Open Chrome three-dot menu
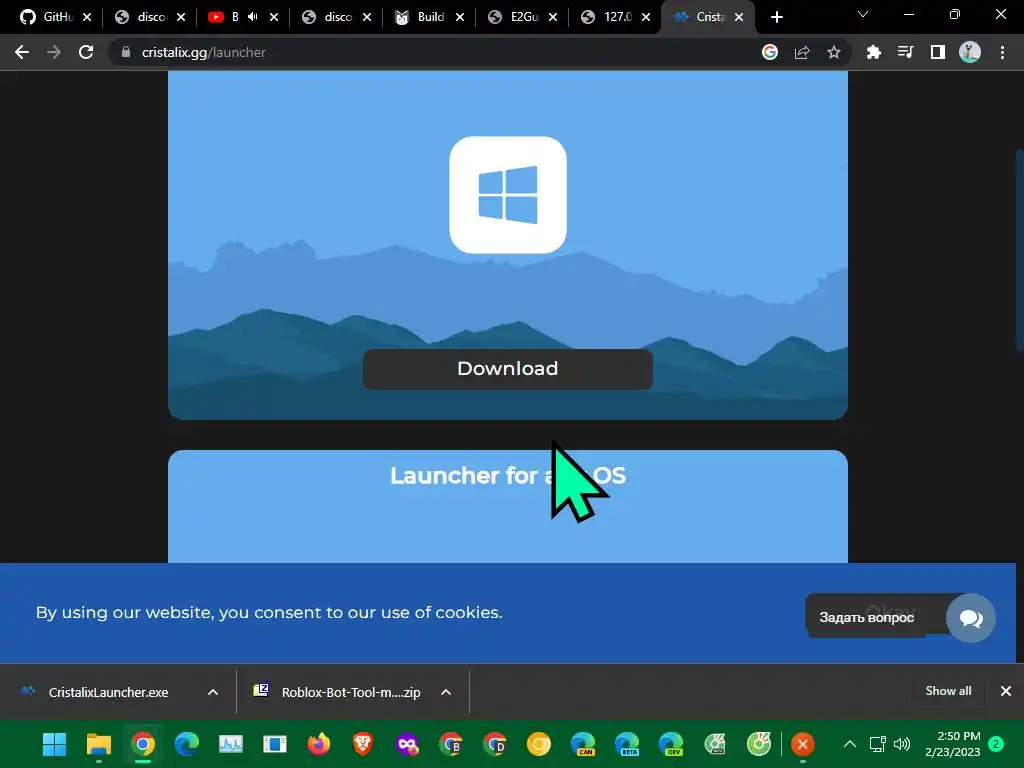 (x=1002, y=52)
